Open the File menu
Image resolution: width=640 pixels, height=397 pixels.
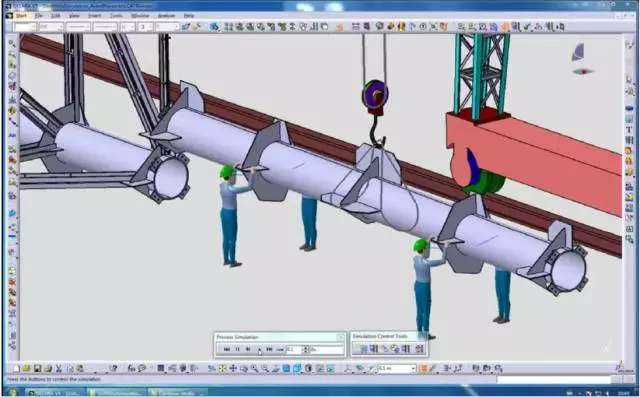(x=39, y=16)
